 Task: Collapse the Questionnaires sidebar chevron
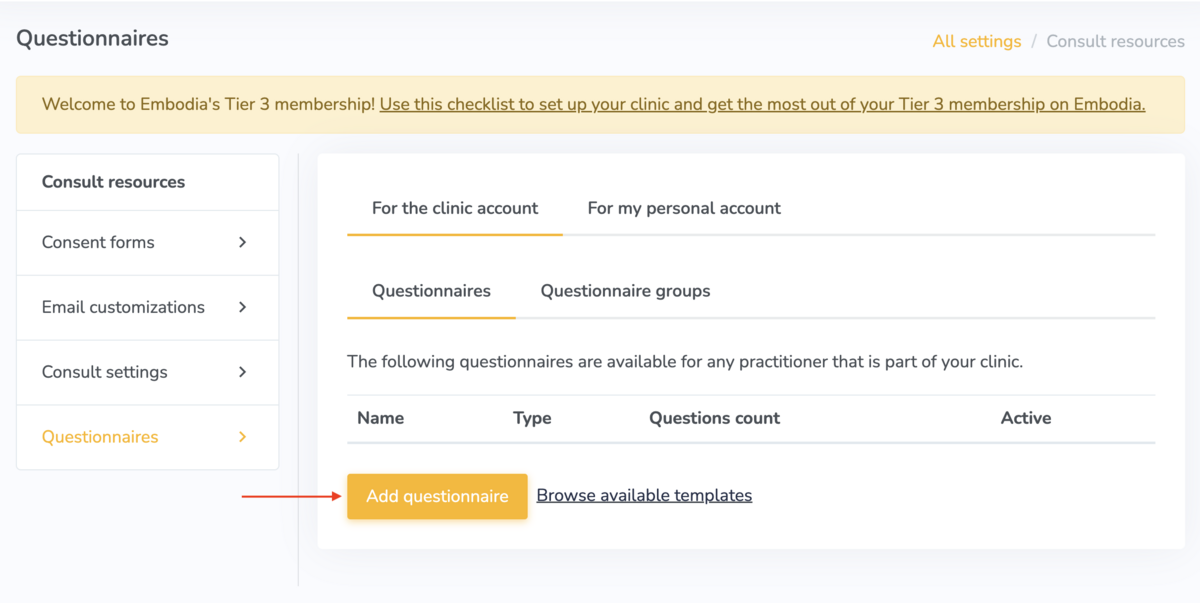(x=243, y=437)
